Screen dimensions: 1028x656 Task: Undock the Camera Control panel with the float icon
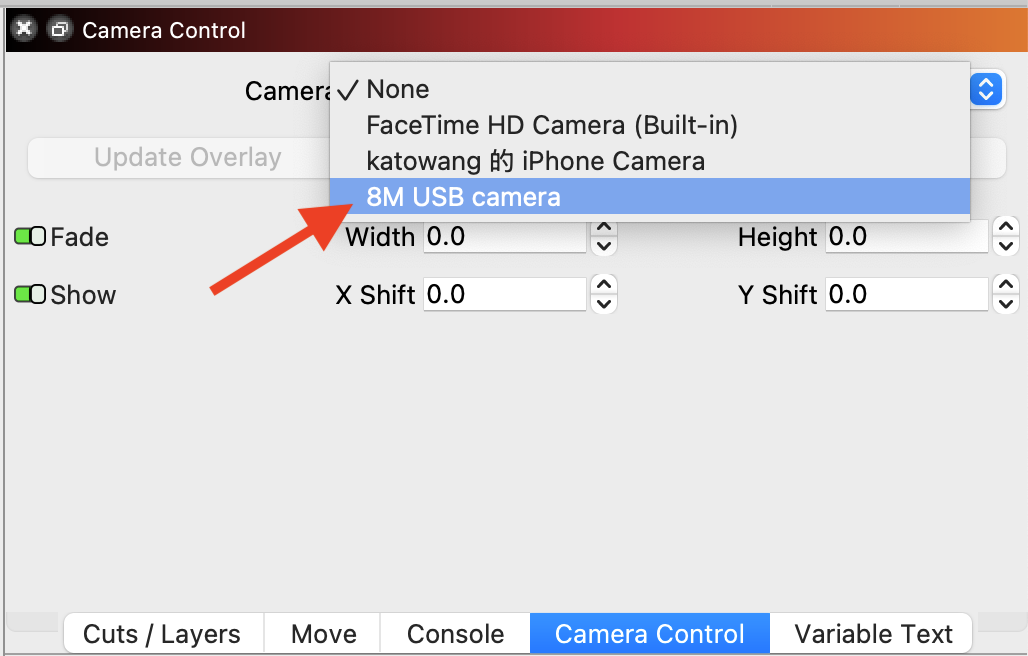click(60, 29)
